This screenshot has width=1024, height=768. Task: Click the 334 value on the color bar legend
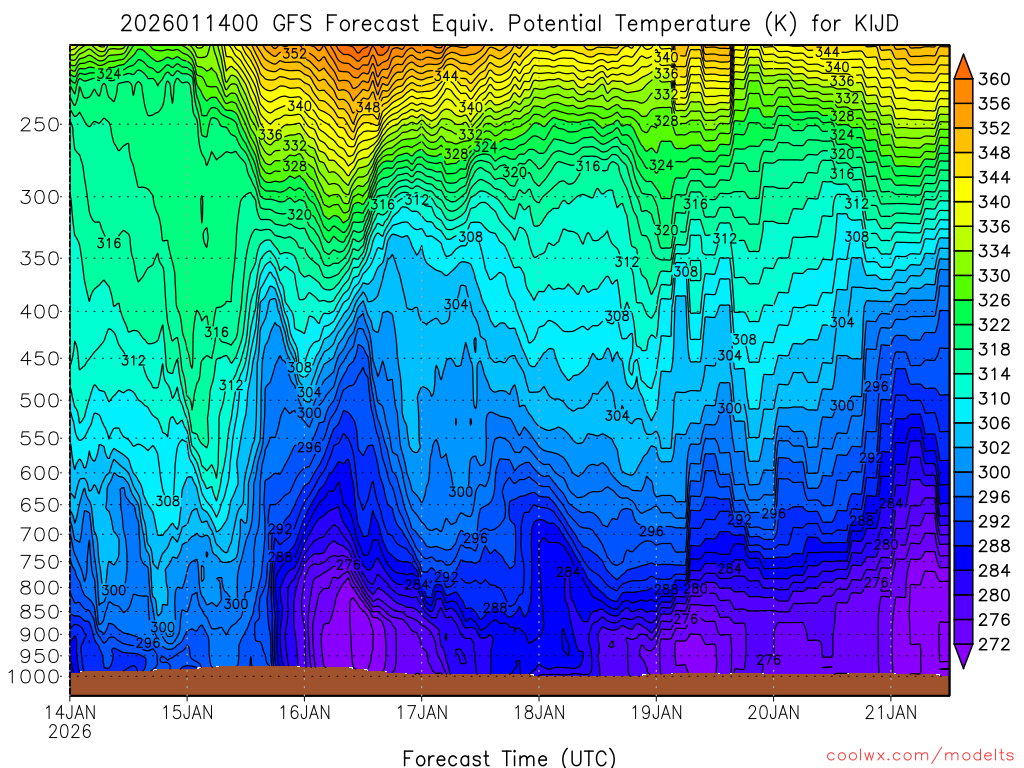tap(994, 251)
